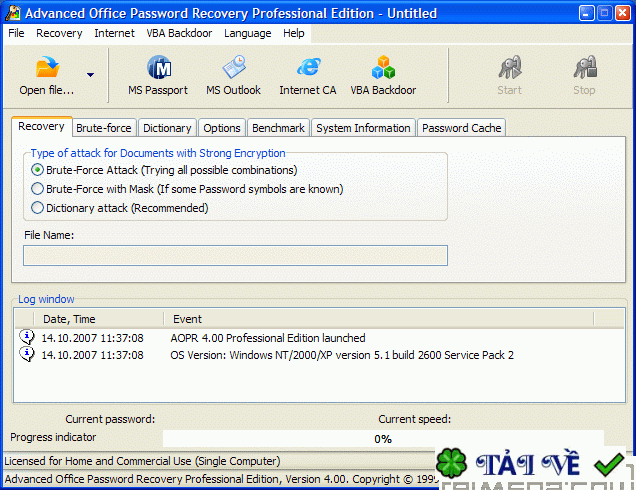Select the 'AOPR 4.00 Professional Edition launched' entry
This screenshot has height=490, width=636.
pyautogui.click(x=268, y=338)
